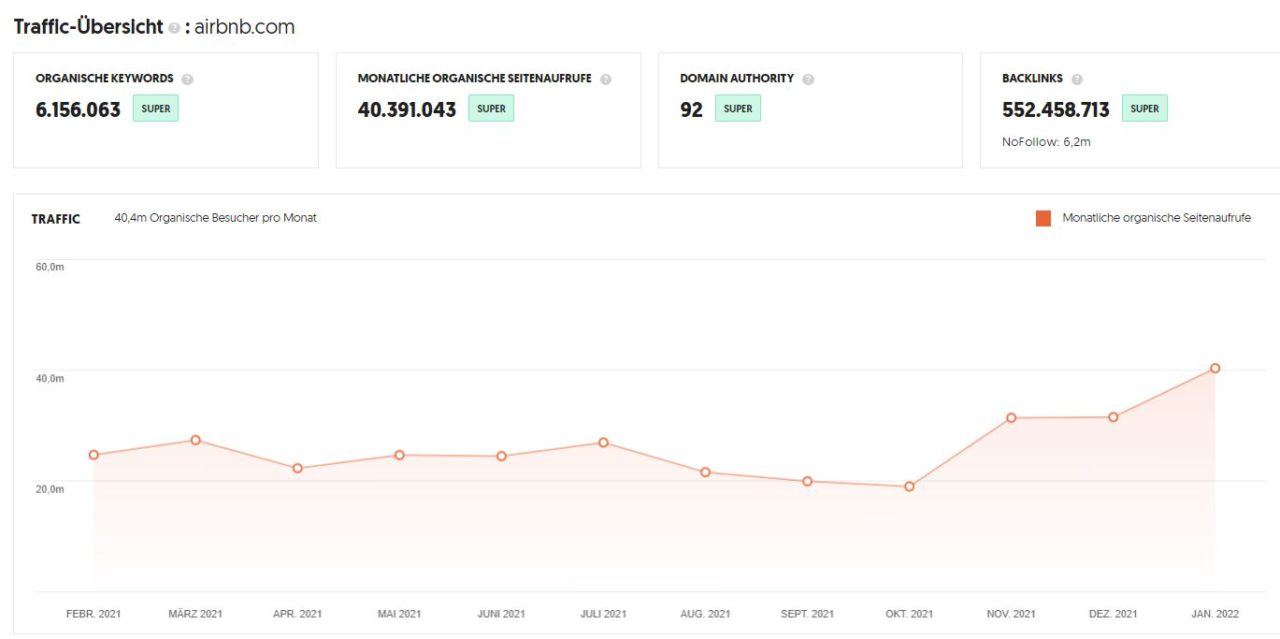Select the Jan. 2022 data point
The width and height of the screenshot is (1280, 639).
click(x=1215, y=368)
